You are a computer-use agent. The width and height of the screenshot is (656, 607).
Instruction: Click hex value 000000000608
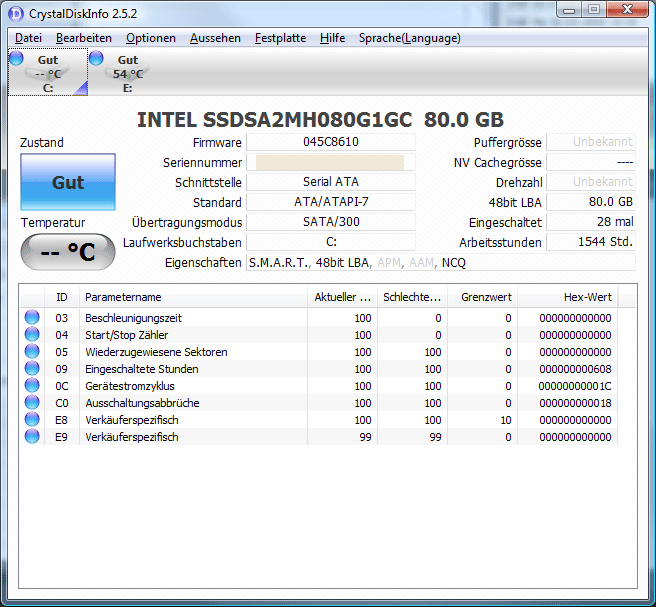(575, 369)
